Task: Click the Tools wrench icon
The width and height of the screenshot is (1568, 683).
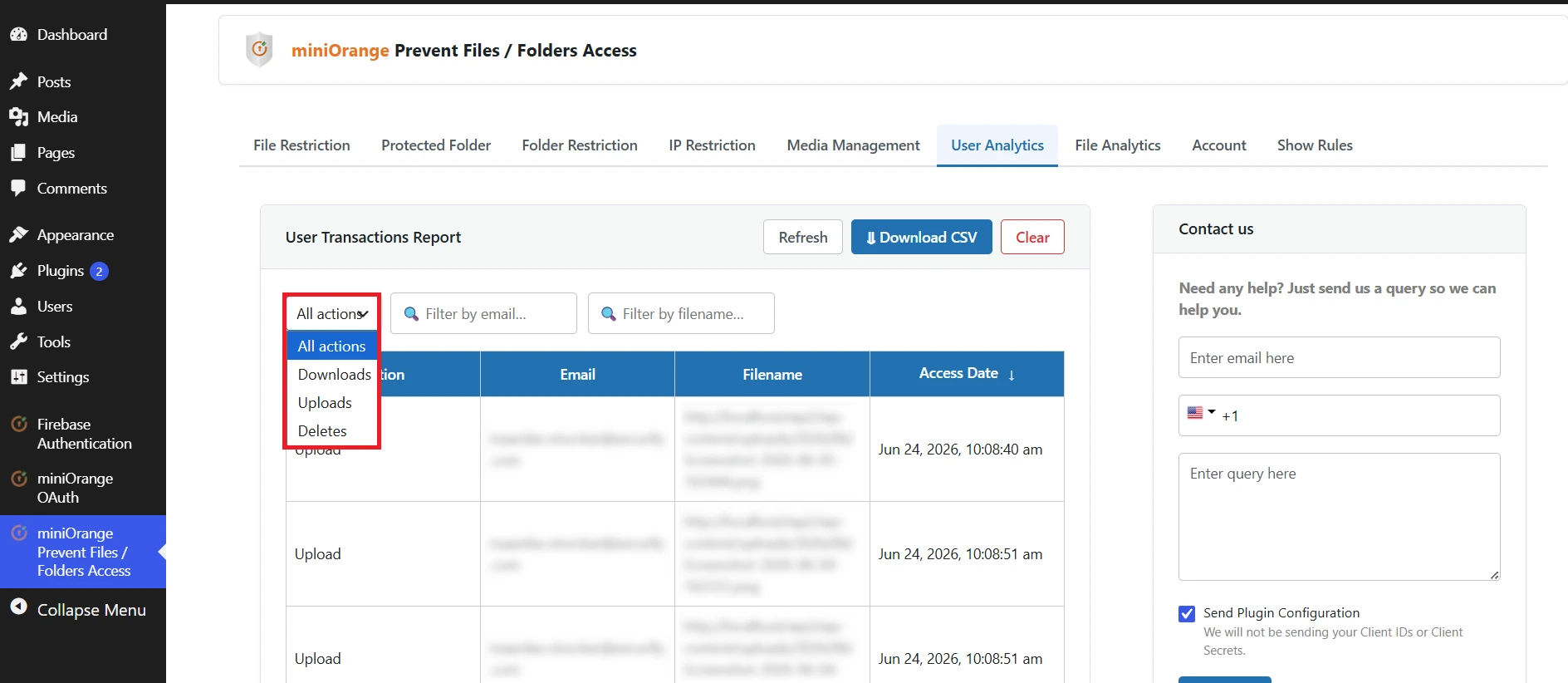Action: point(18,342)
